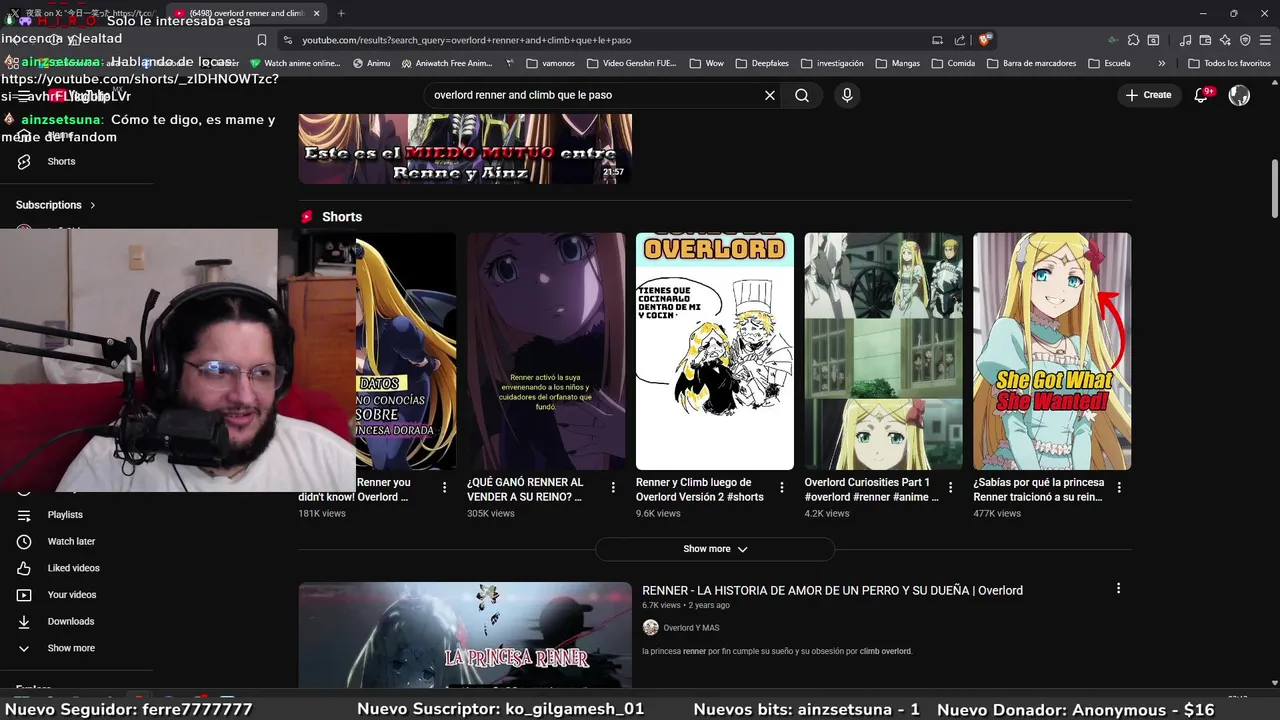This screenshot has width=1280, height=720.
Task: Open Todos los favoritos bookmarks folder
Action: coord(1229,63)
